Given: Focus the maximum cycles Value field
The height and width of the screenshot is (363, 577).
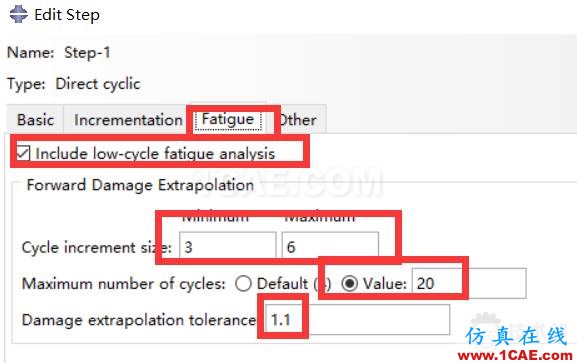Looking at the screenshot, I should [x=469, y=283].
